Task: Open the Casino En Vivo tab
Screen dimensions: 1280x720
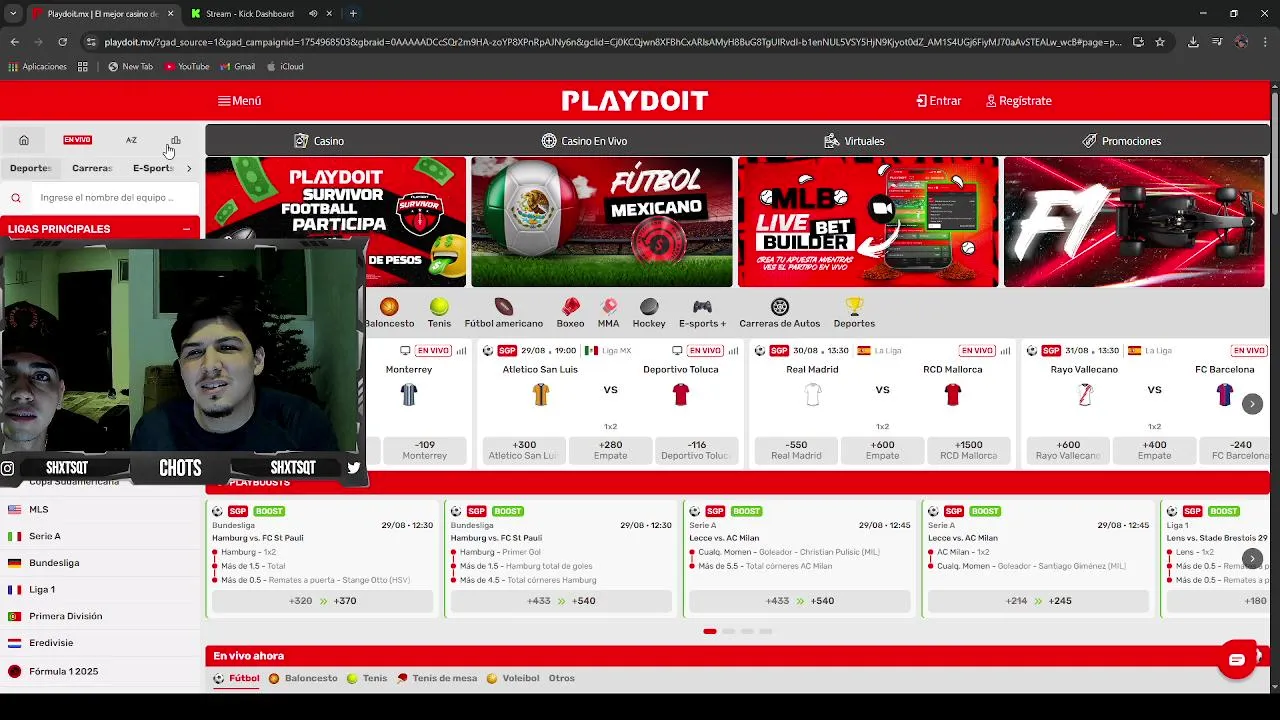Action: point(585,141)
